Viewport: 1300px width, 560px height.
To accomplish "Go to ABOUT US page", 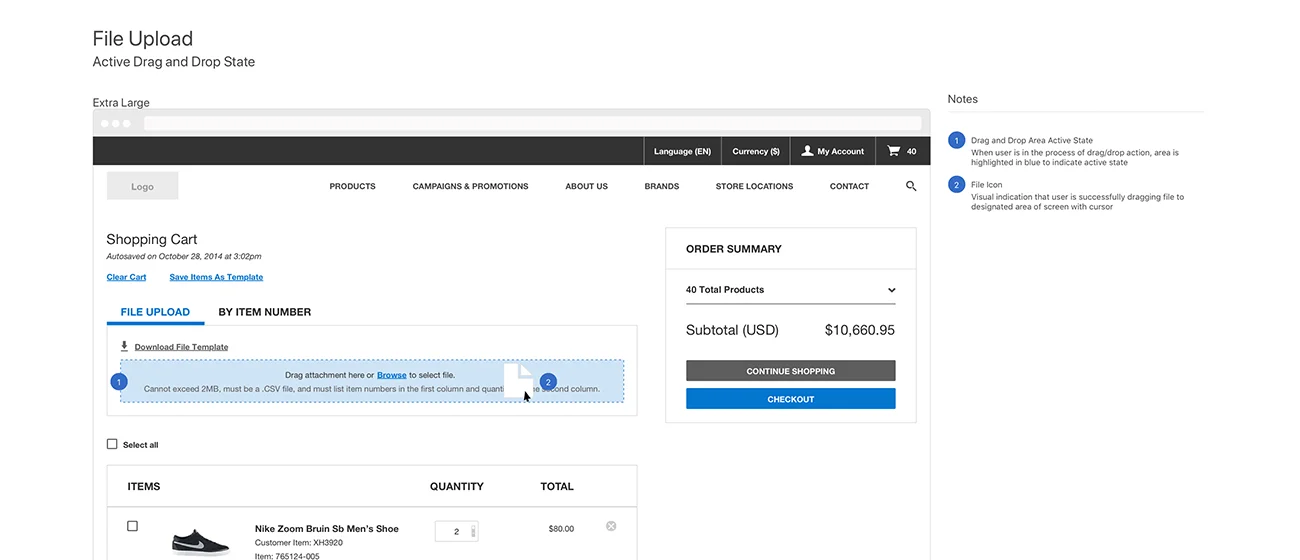I will pyautogui.click(x=586, y=186).
